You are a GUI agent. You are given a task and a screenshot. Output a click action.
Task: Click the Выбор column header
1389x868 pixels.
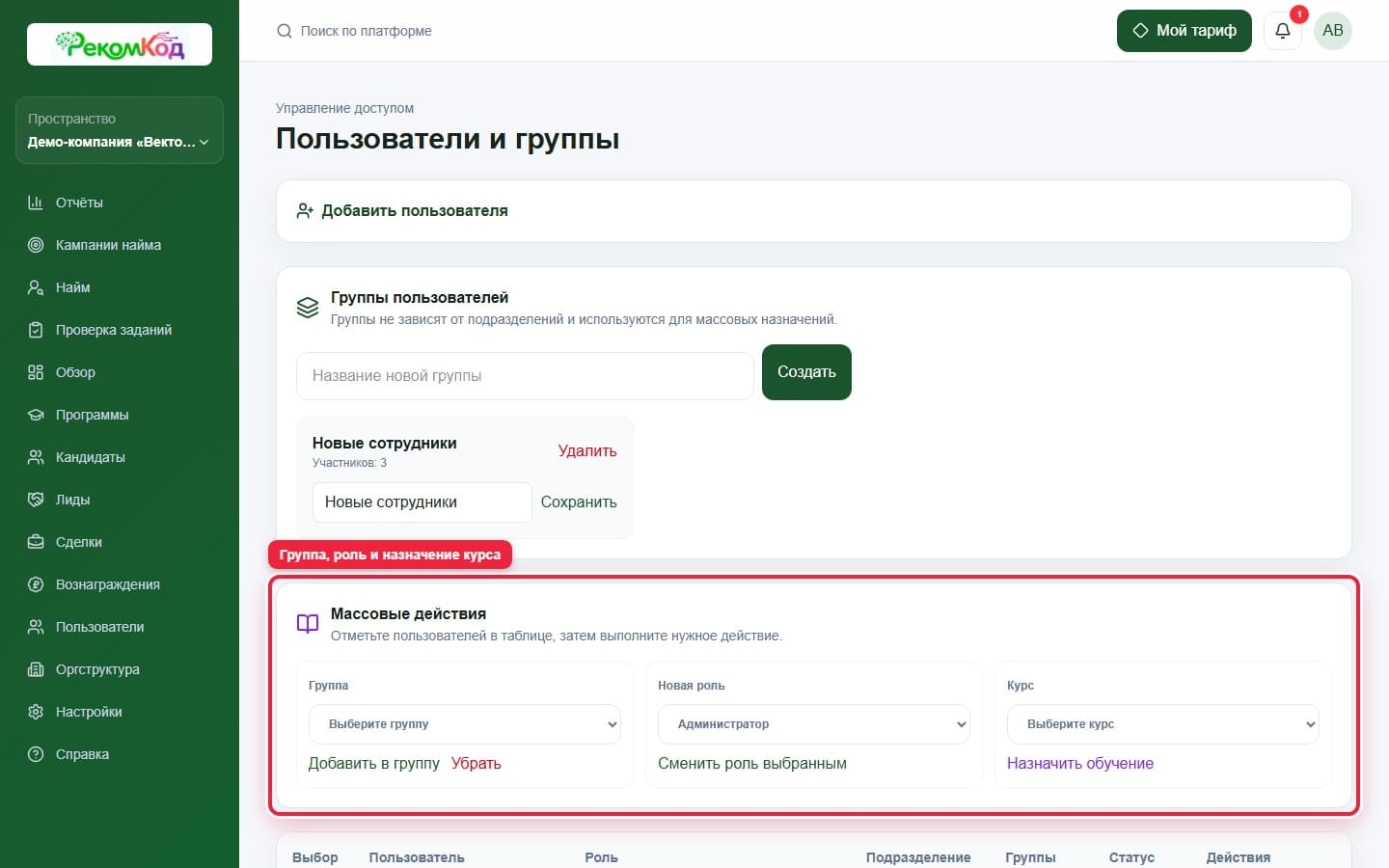coord(315,857)
